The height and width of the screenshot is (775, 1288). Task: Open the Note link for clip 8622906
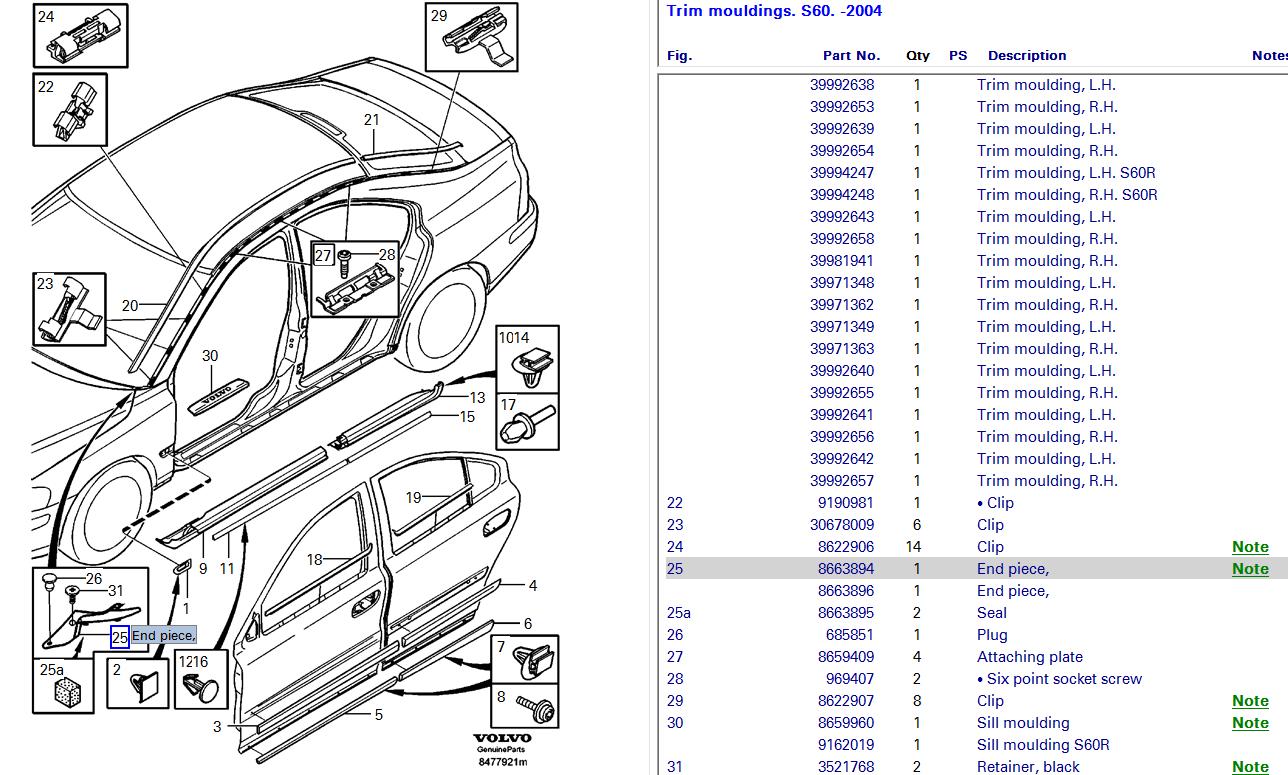(x=1249, y=547)
